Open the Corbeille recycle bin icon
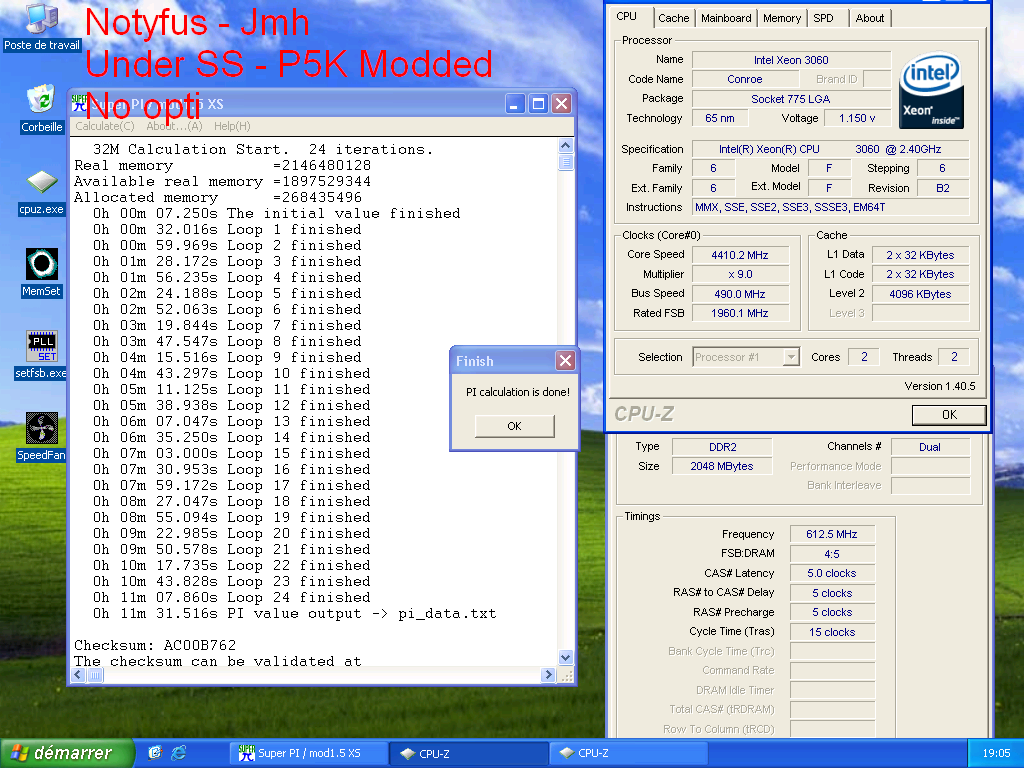Image resolution: width=1024 pixels, height=768 pixels. [x=42, y=108]
